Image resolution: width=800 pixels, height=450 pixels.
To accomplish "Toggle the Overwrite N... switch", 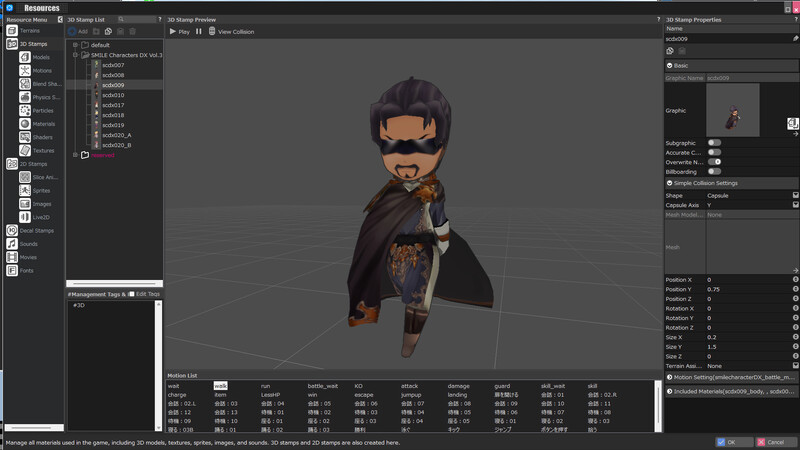I will point(714,162).
